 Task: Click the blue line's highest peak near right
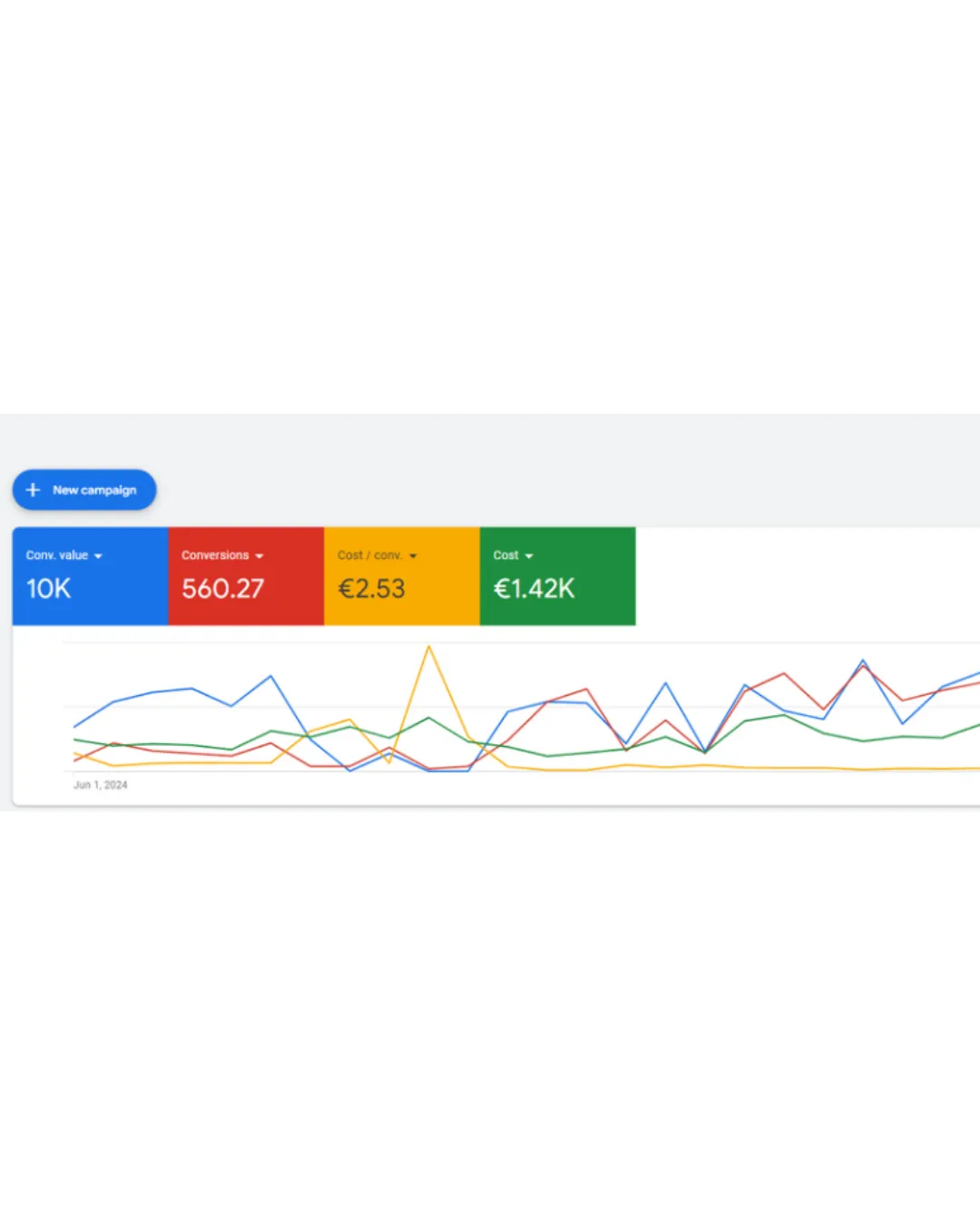tap(863, 661)
